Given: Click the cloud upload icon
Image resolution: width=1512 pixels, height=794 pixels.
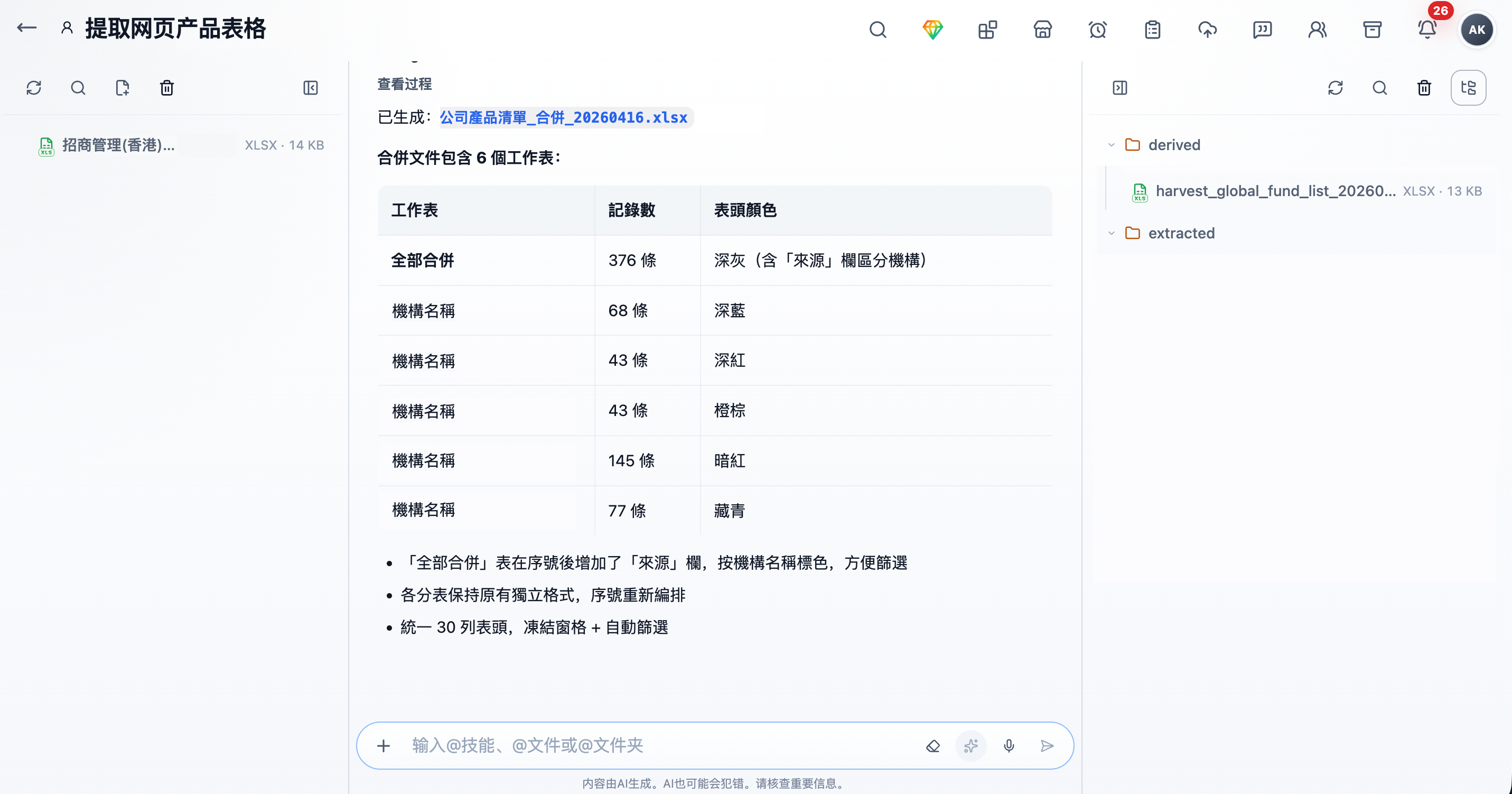Looking at the screenshot, I should click(1207, 30).
